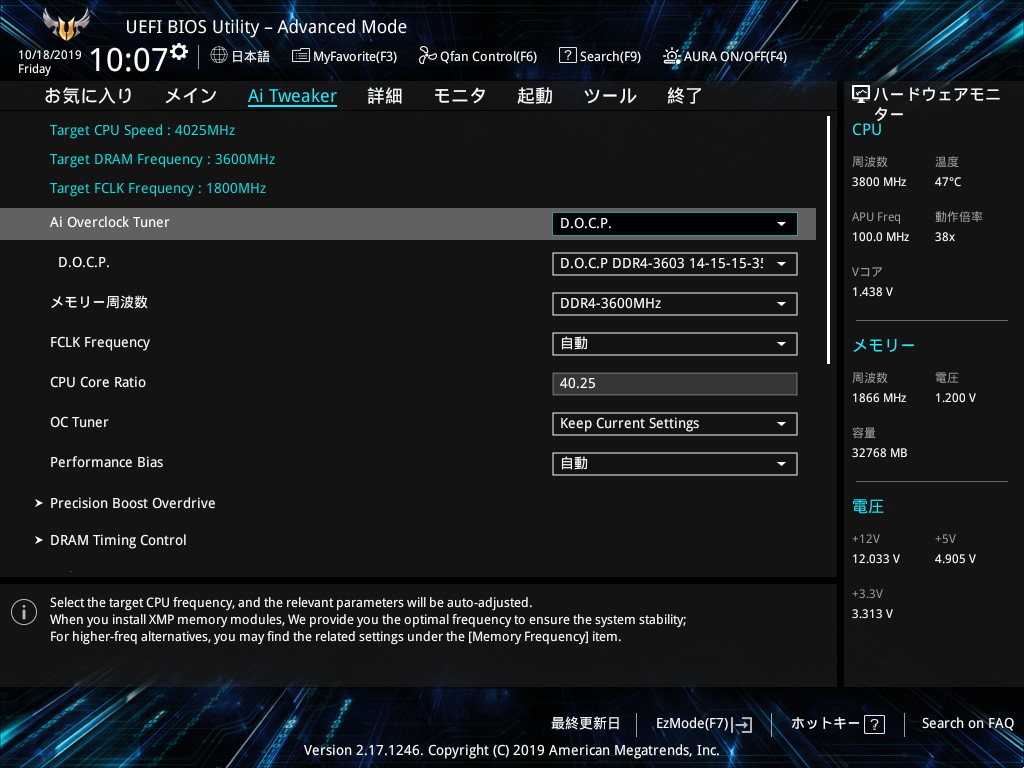Go to the 起動 tab

[535, 96]
